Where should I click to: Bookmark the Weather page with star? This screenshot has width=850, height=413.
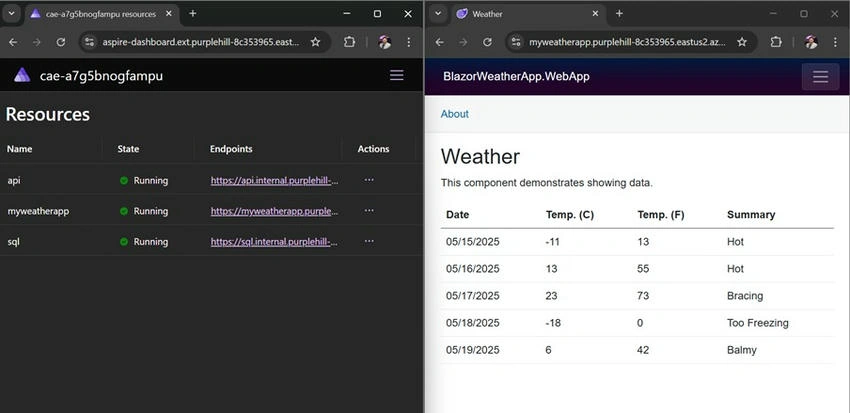[x=742, y=42]
